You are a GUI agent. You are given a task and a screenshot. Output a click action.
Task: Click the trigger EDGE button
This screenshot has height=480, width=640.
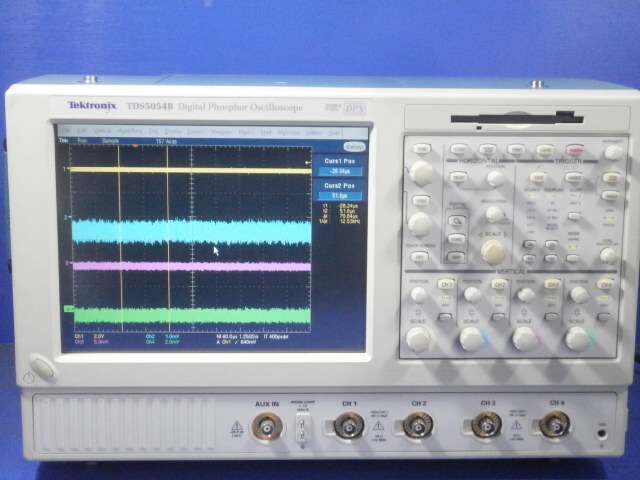(x=538, y=178)
